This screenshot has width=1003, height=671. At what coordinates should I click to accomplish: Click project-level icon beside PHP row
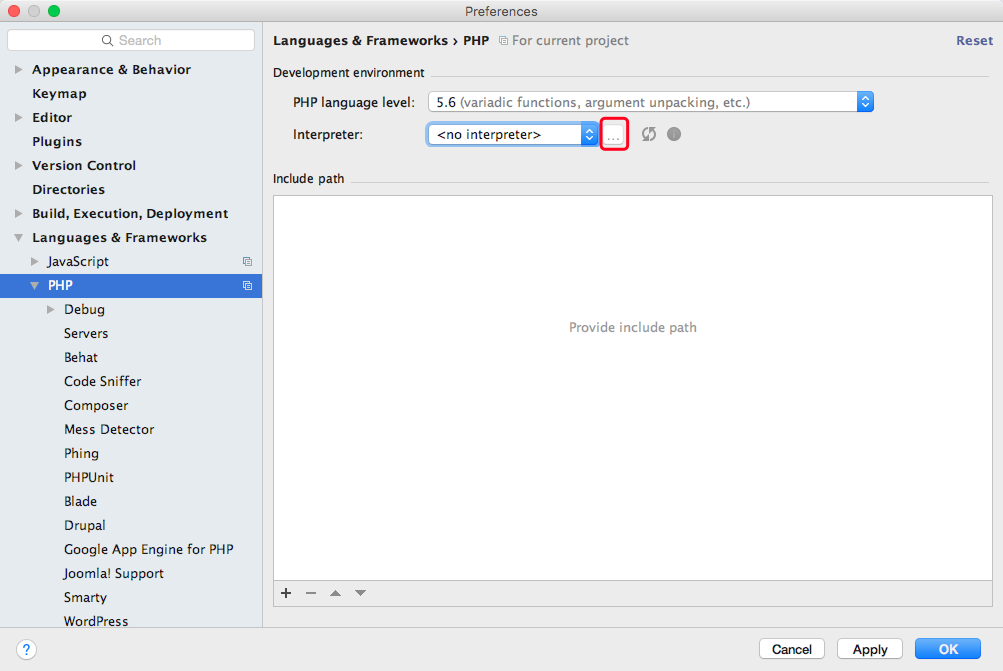point(248,286)
